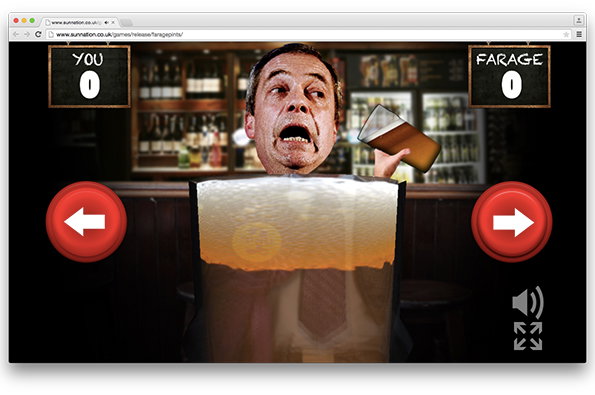595x395 pixels.
Task: Open the Chrome hamburger menu
Action: (579, 34)
